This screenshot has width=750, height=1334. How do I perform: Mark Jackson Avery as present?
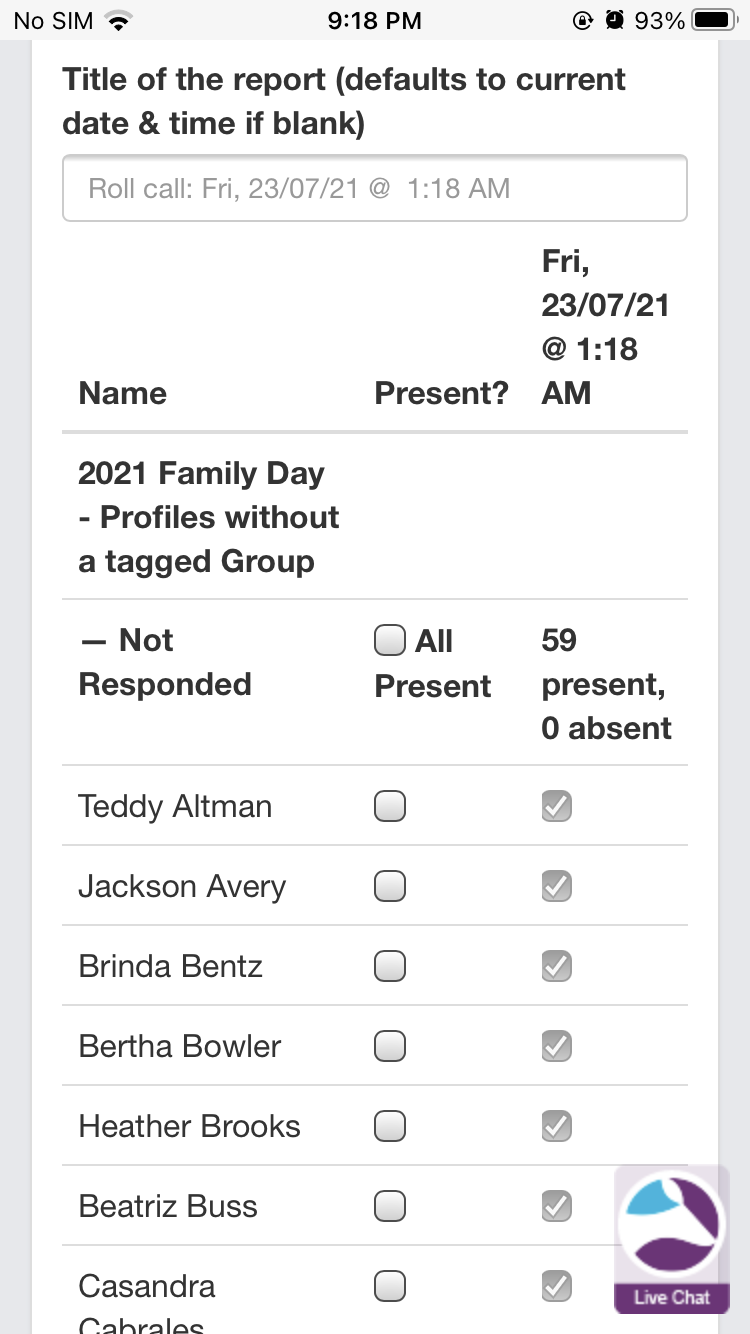point(390,886)
